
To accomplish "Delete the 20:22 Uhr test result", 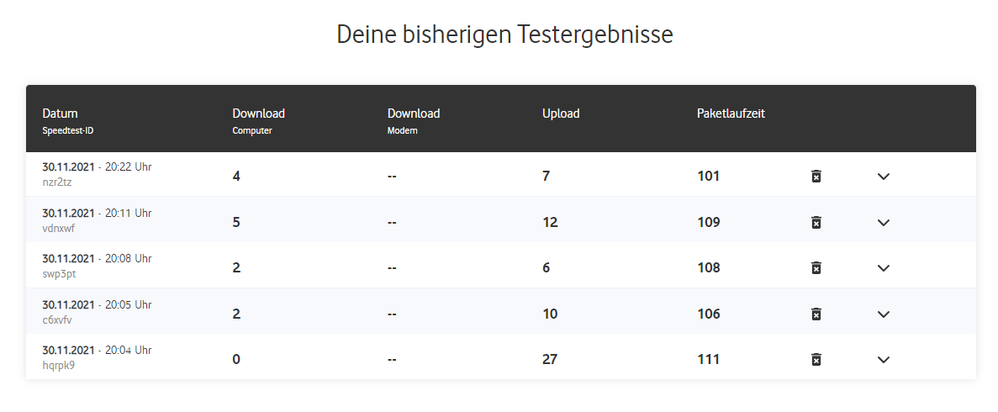I will (x=816, y=177).
